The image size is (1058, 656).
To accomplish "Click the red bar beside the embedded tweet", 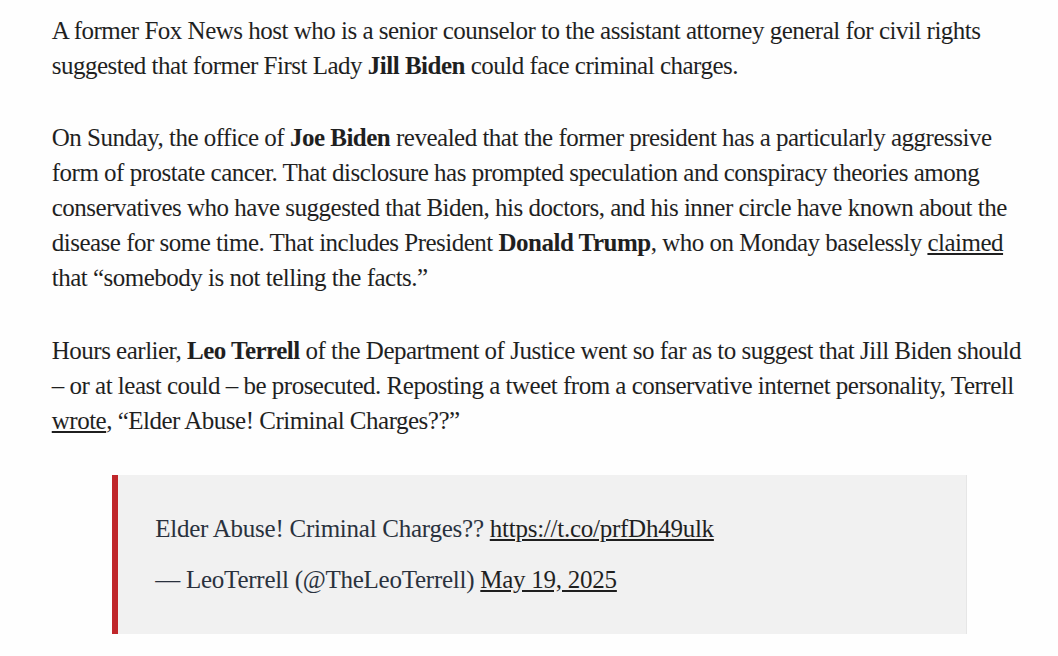I will (x=115, y=555).
